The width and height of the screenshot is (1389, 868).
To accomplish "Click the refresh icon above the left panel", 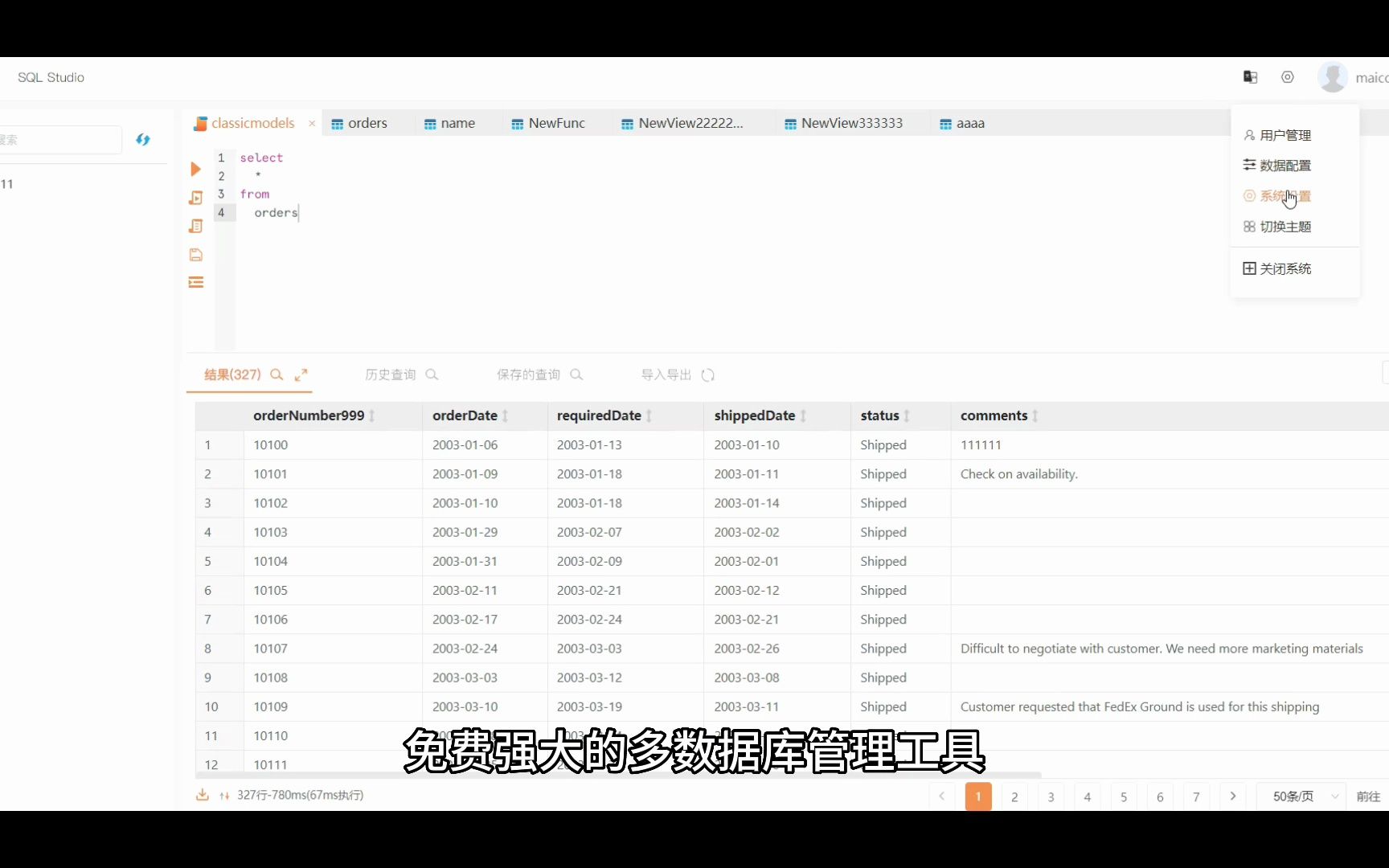I will [x=143, y=140].
